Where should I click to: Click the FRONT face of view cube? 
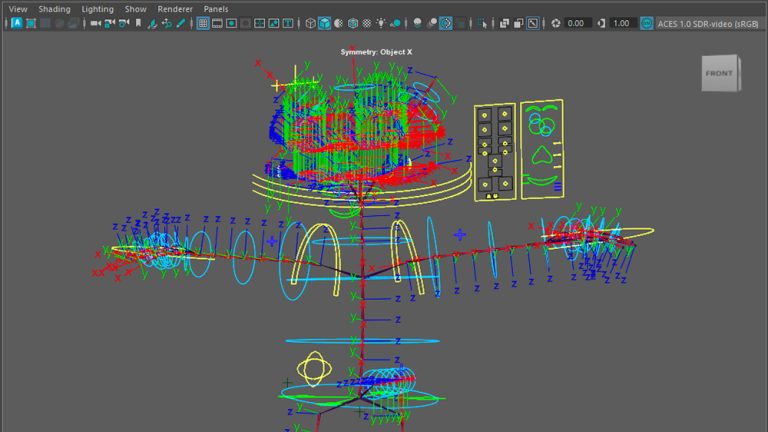tap(718, 74)
